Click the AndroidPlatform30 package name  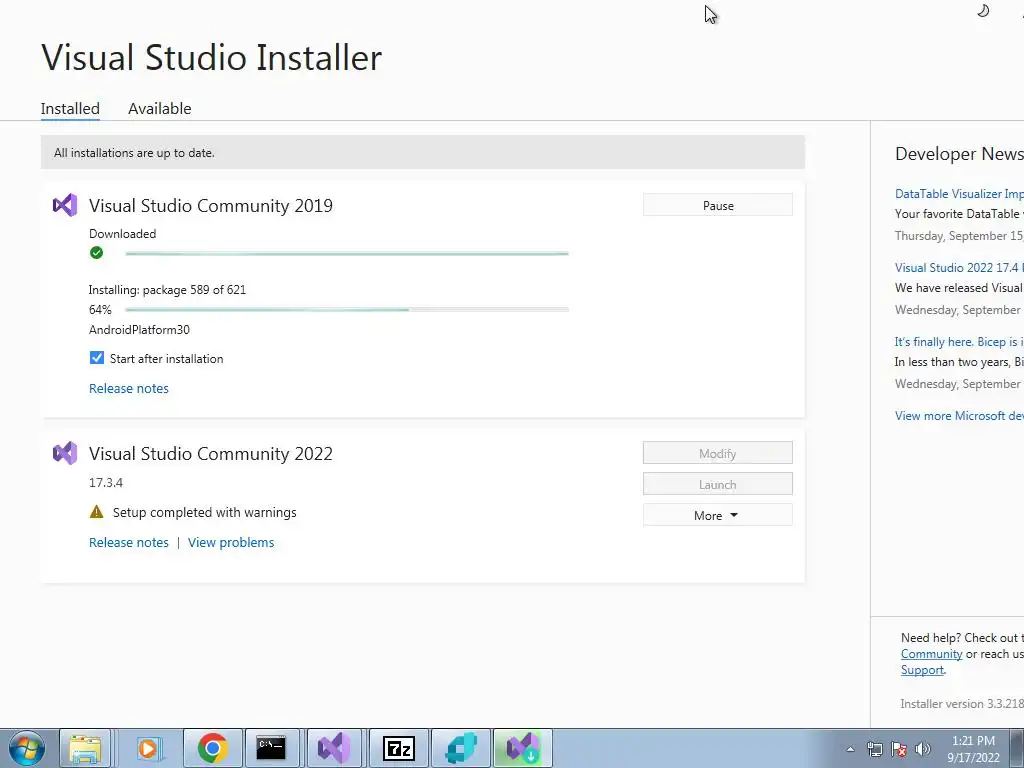(139, 330)
